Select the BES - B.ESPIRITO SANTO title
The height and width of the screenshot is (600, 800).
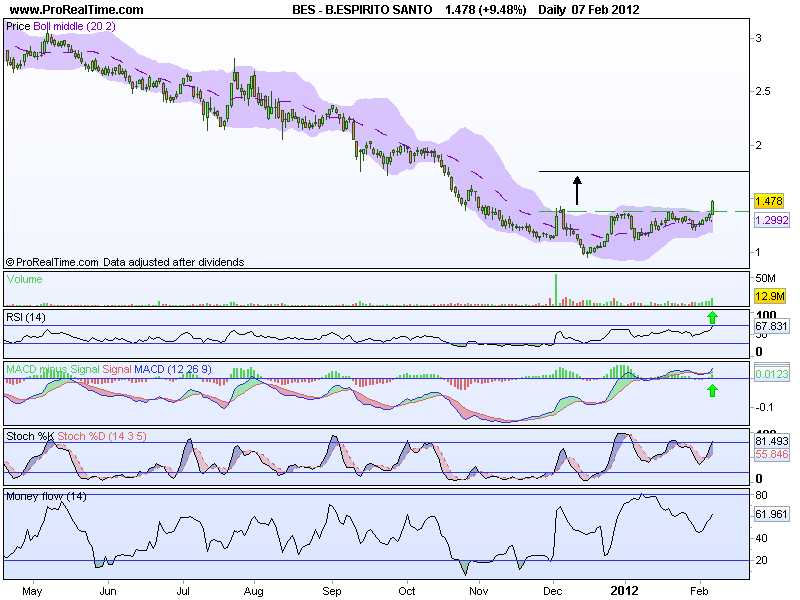pyautogui.click(x=362, y=10)
